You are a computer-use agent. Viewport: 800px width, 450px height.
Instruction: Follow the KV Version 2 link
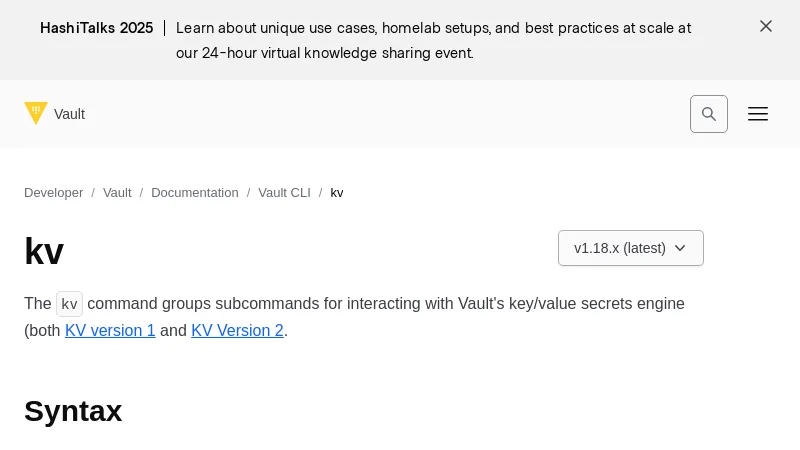(x=237, y=331)
